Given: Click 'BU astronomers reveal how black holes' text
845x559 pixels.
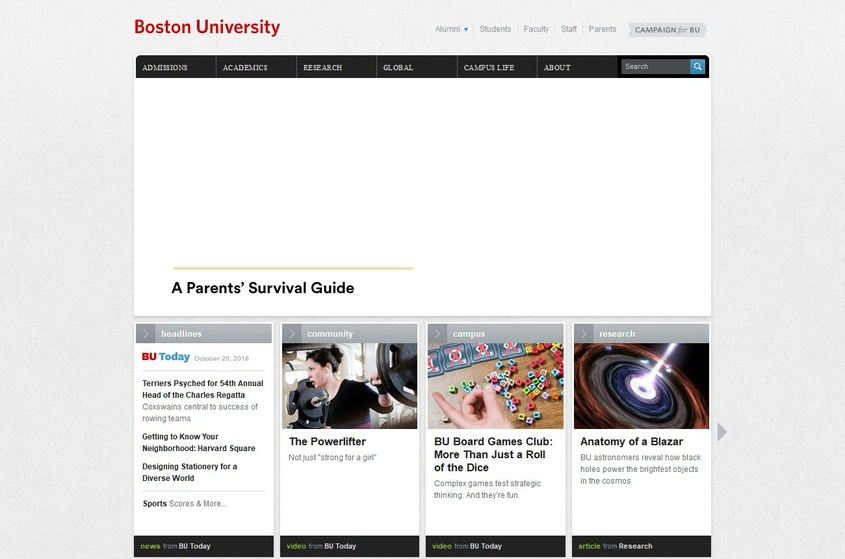Looking at the screenshot, I should pos(640,469).
